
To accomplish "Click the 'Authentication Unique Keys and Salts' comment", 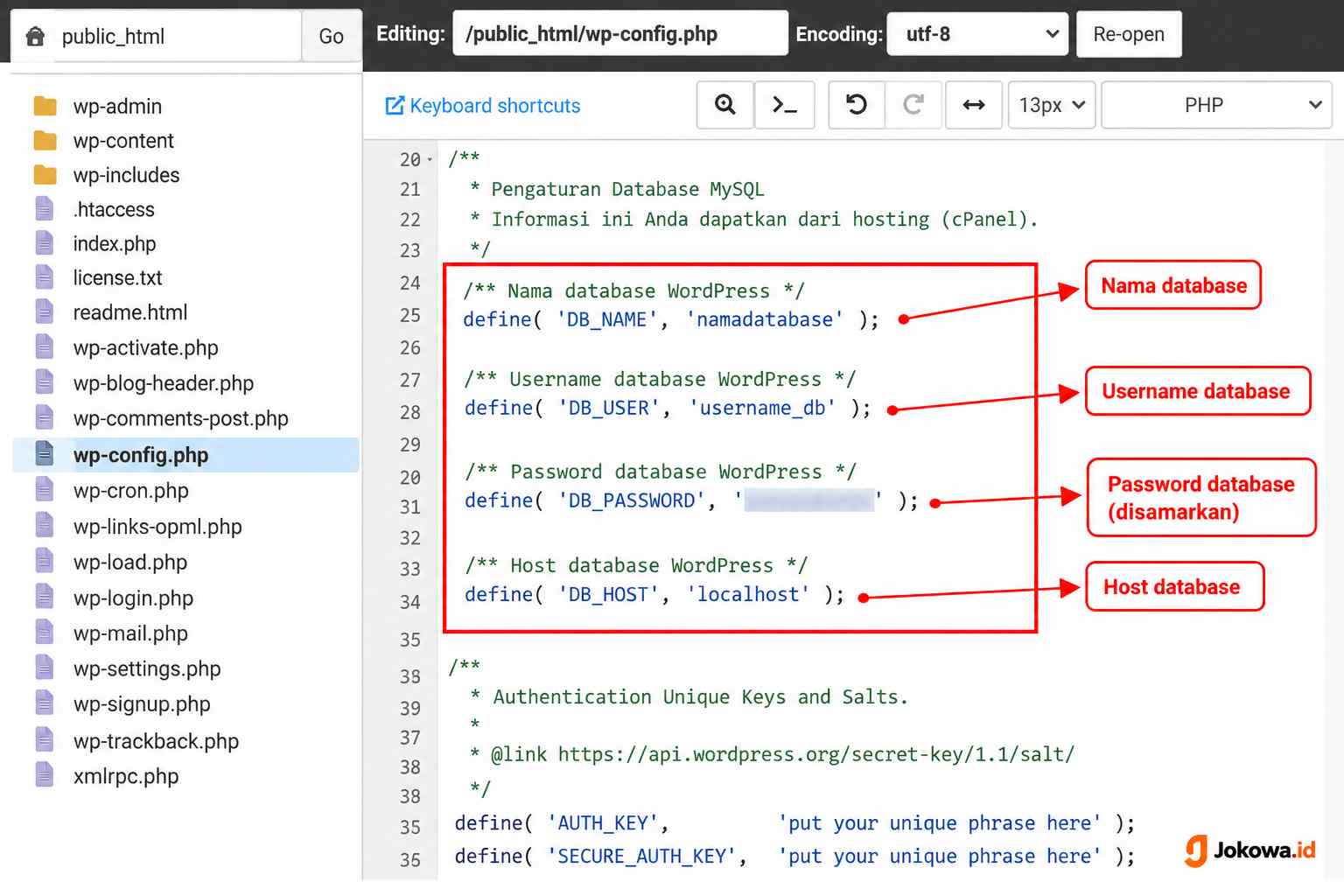I will 700,696.
